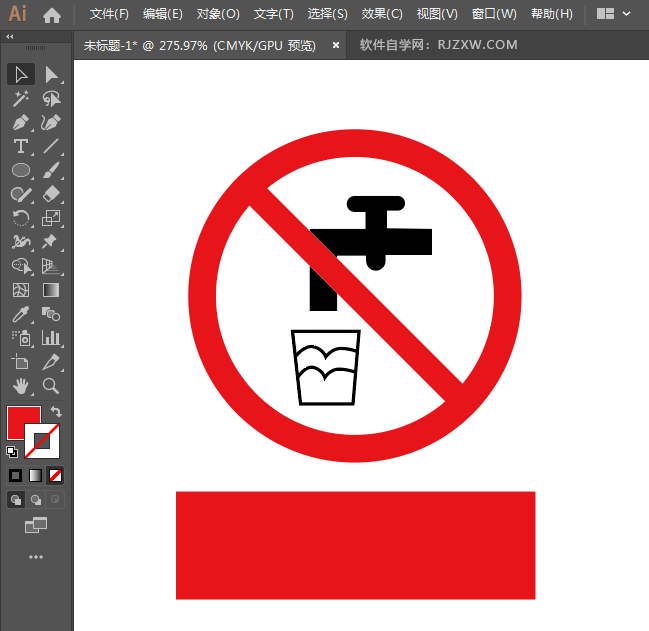Open the 文件(F) menu
Image resolution: width=649 pixels, height=631 pixels.
[x=109, y=14]
